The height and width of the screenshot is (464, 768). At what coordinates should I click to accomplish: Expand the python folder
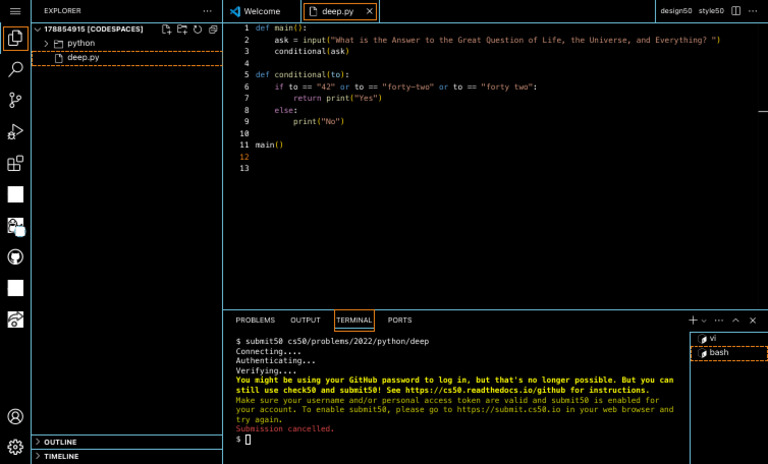pos(46,44)
